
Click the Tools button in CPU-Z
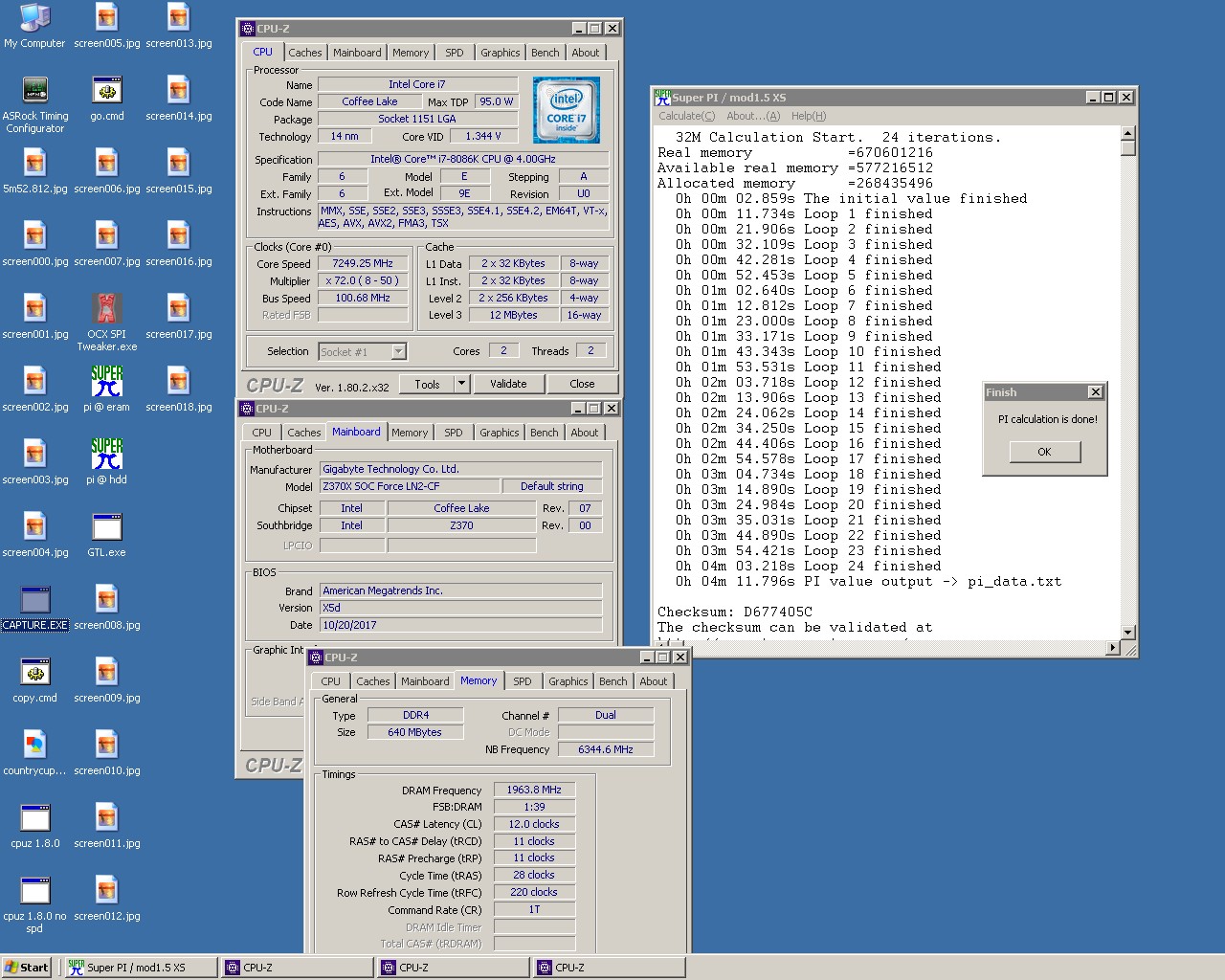[x=427, y=384]
